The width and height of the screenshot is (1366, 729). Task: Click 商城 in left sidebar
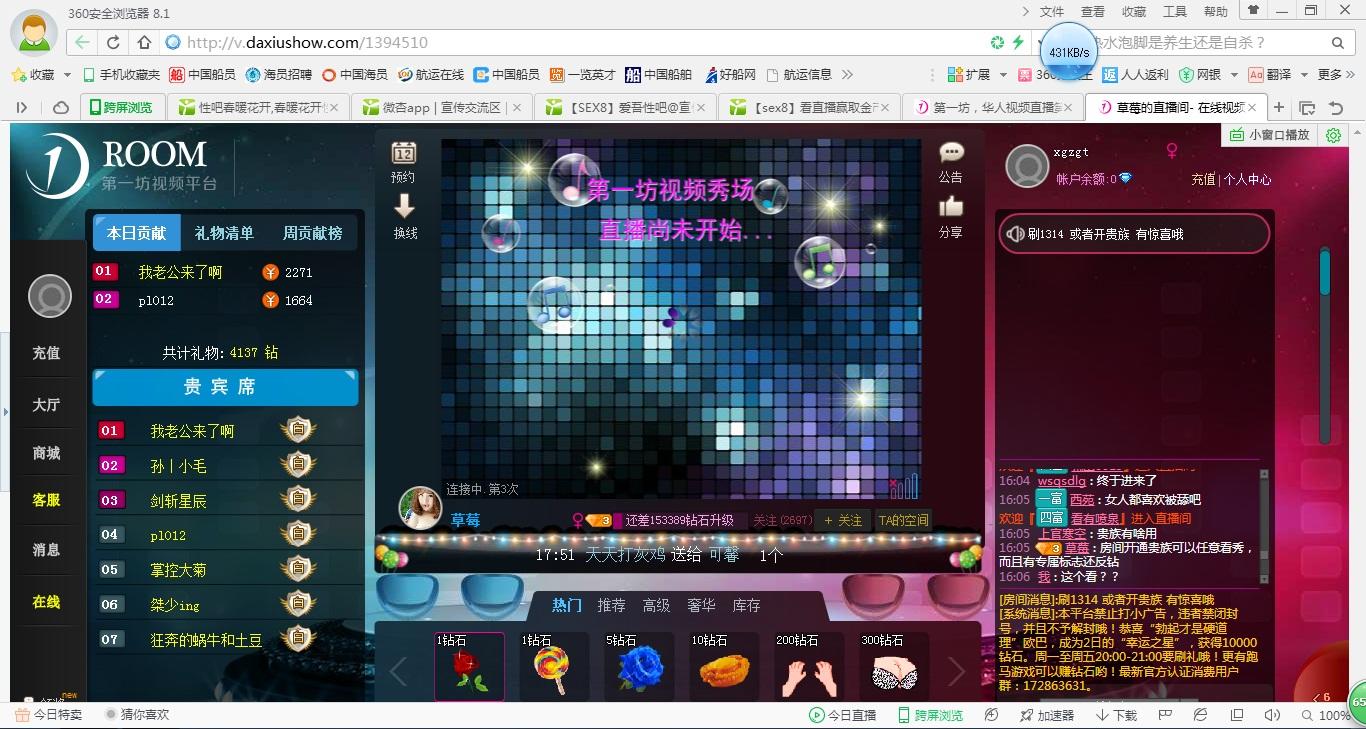pos(46,453)
